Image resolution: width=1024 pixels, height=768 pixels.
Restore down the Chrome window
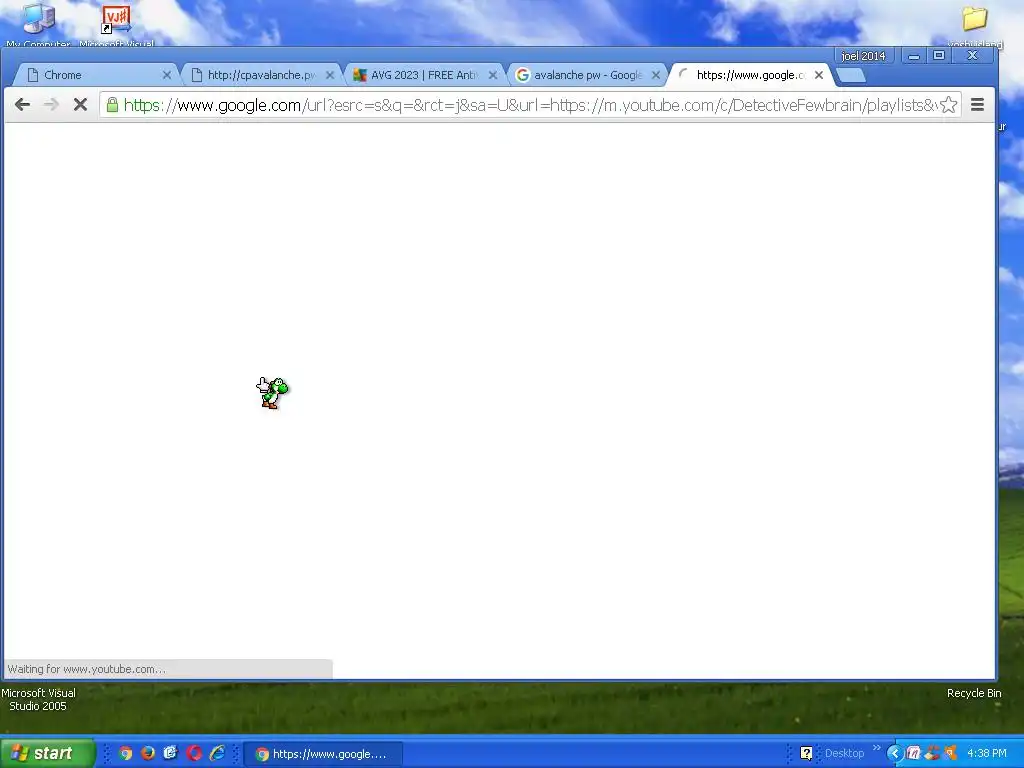938,56
